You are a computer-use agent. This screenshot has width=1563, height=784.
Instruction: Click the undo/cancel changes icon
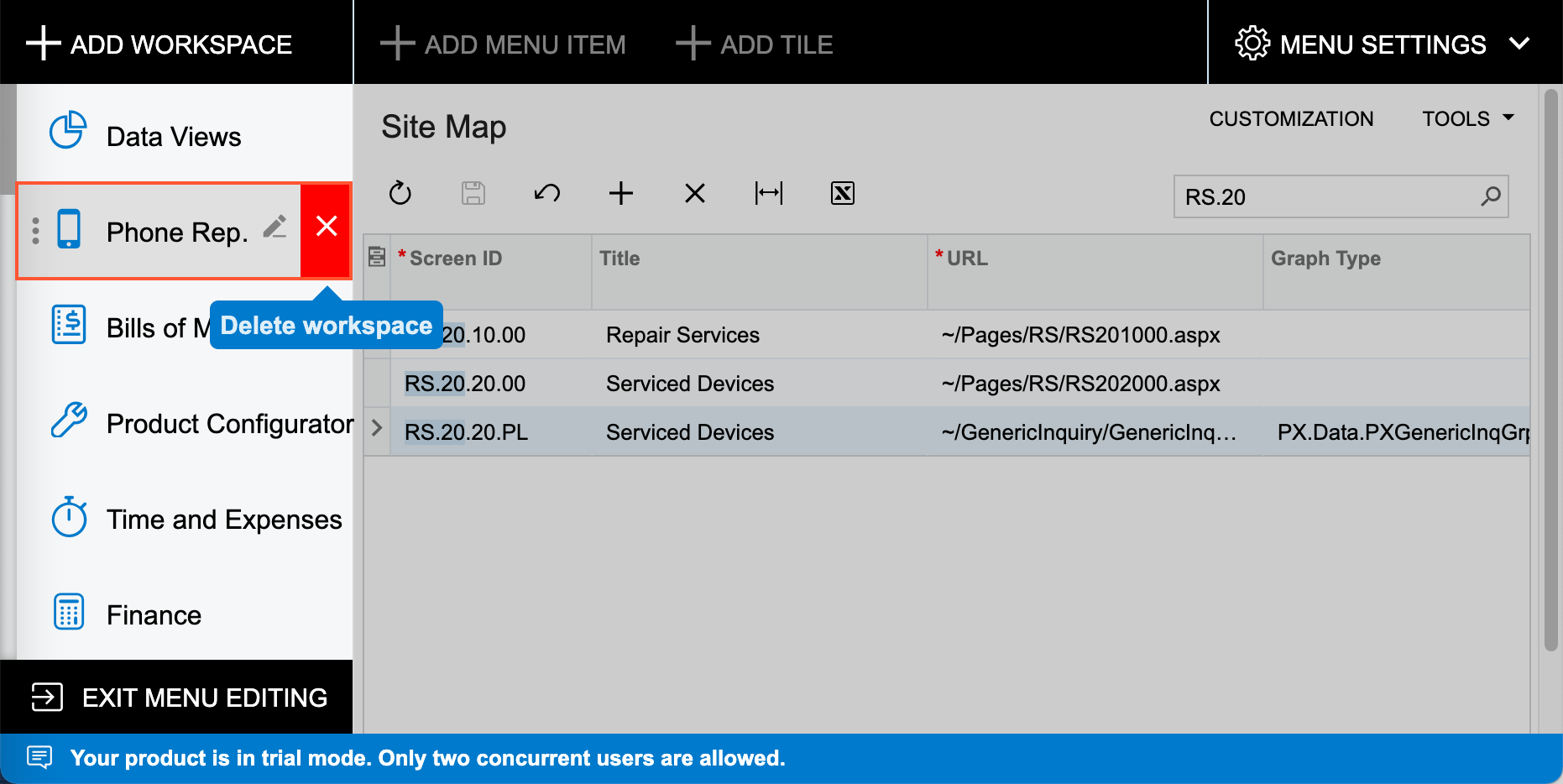tap(546, 194)
